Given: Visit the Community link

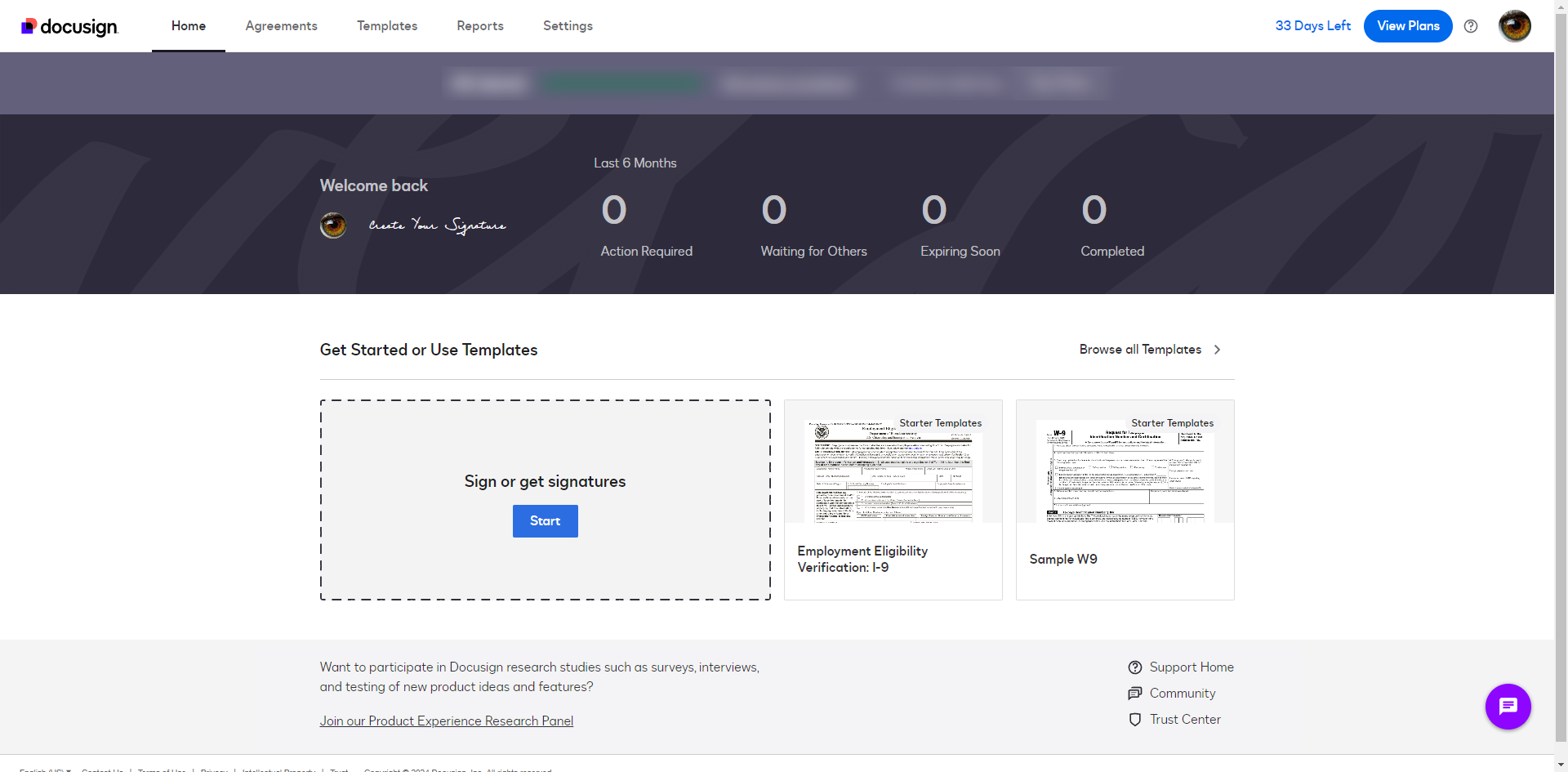Looking at the screenshot, I should coord(1172,694).
